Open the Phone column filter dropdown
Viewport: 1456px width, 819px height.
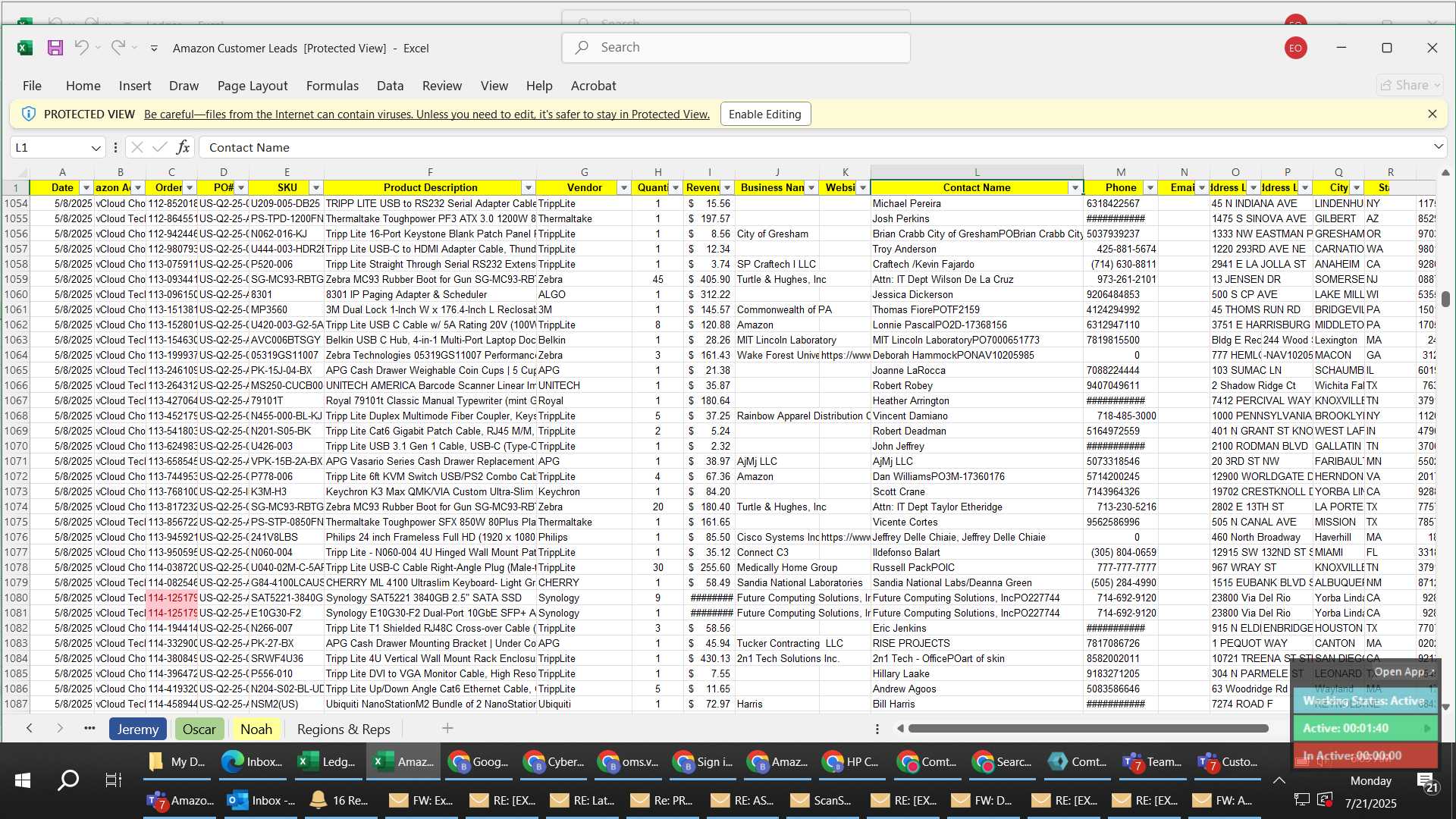(1150, 188)
